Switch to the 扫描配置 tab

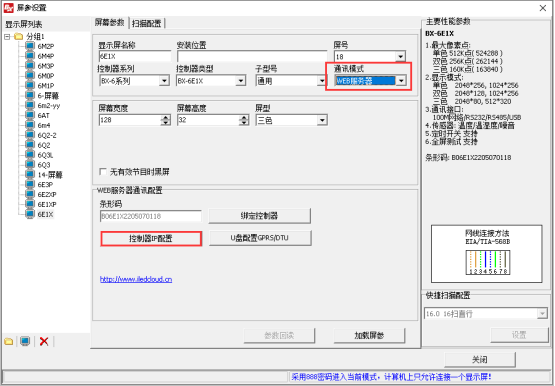pyautogui.click(x=147, y=23)
